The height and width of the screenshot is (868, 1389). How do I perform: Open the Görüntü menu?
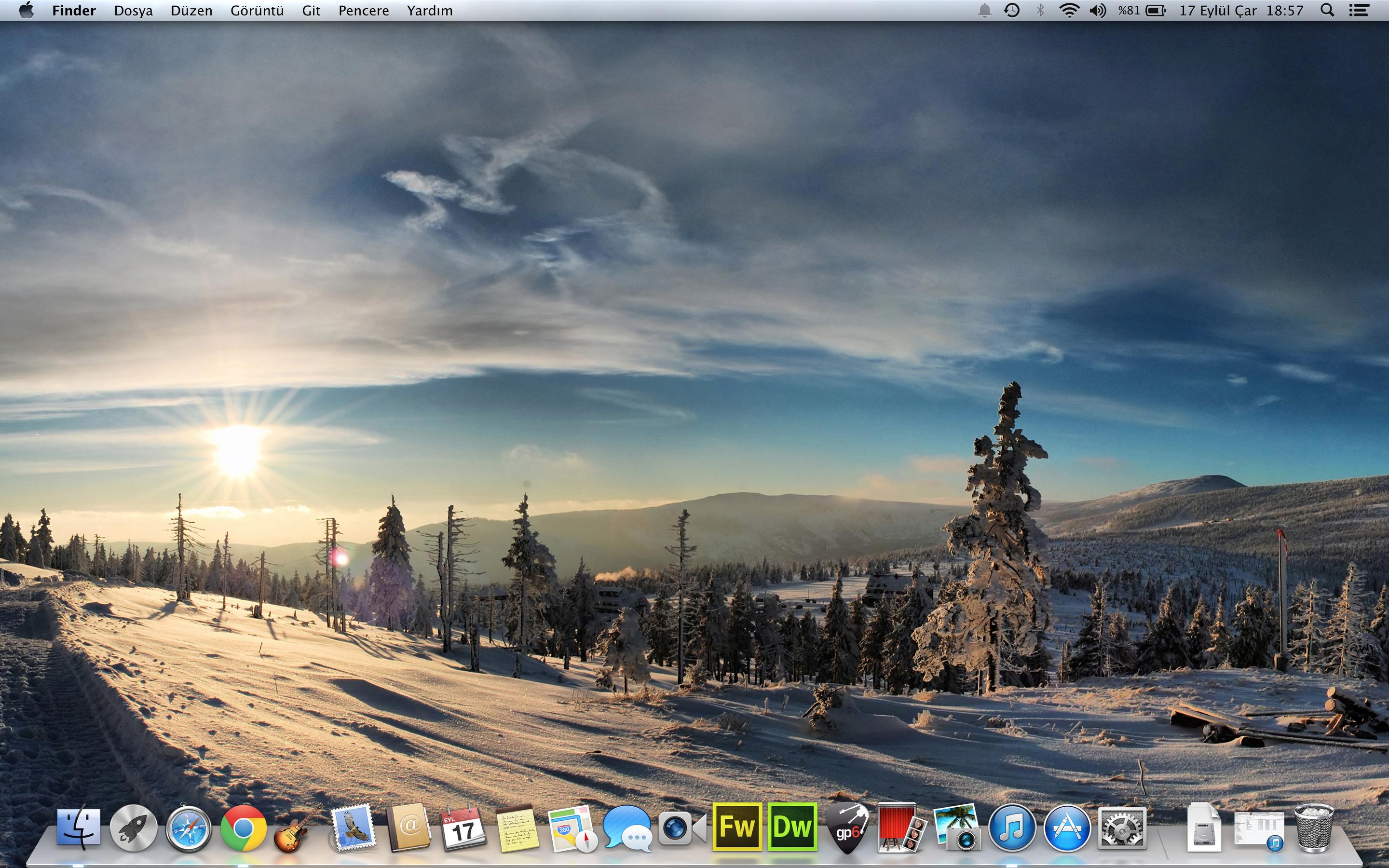tap(257, 10)
